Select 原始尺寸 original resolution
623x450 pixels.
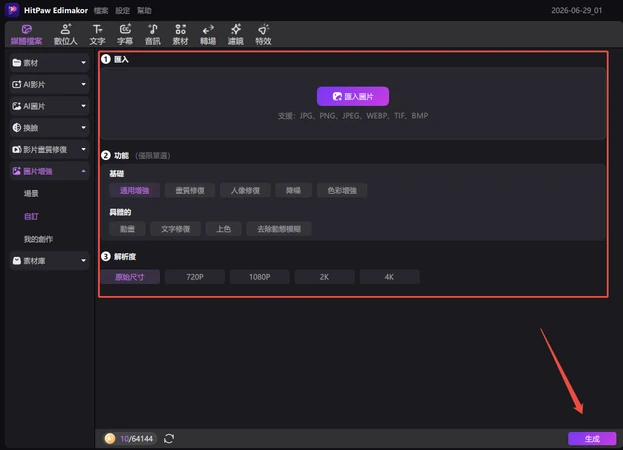pyautogui.click(x=130, y=277)
